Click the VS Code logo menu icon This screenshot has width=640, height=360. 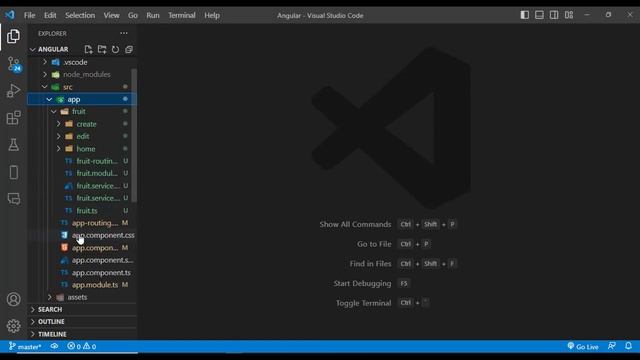coord(10,15)
